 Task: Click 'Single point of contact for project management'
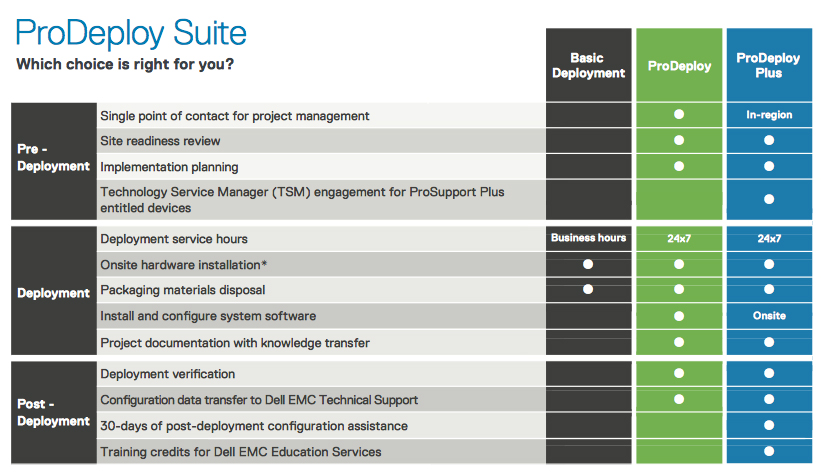tap(235, 116)
